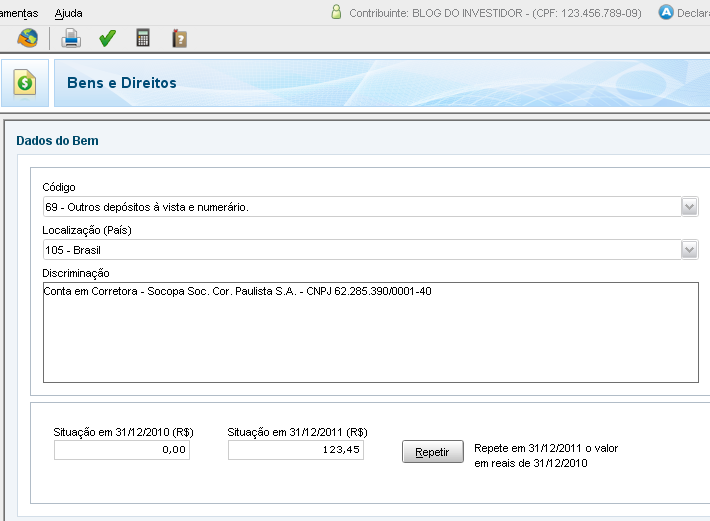Click the Dados do Bem section title
Screen dimensions: 710x521
(x=58, y=141)
